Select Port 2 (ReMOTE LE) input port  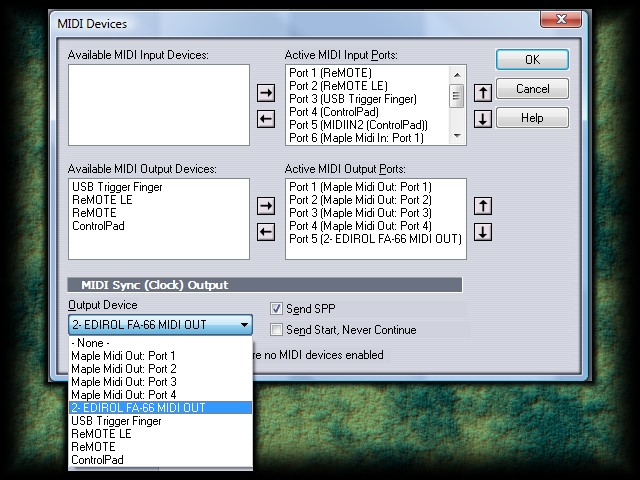point(367,86)
